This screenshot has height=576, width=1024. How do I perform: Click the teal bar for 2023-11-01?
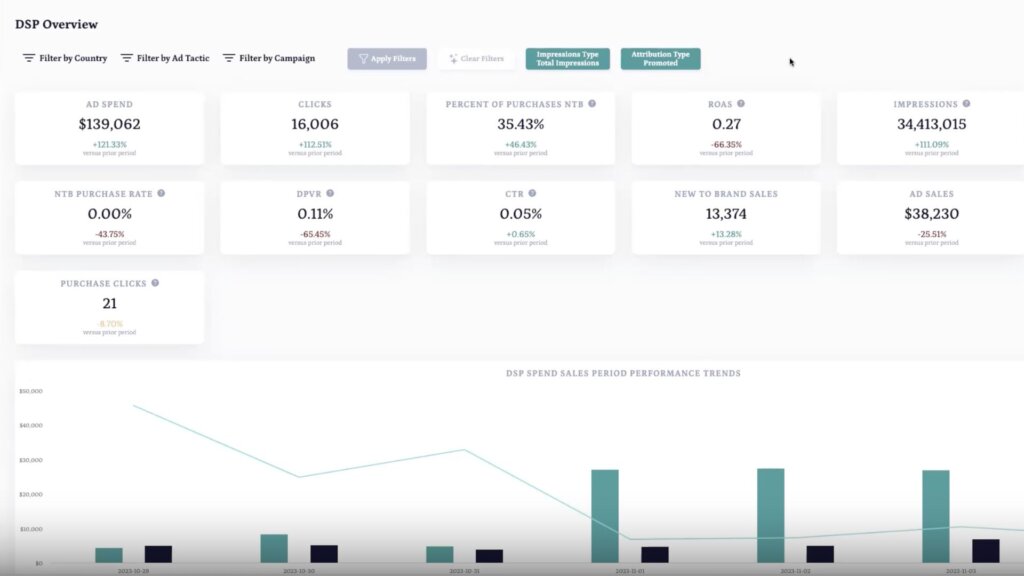(x=605, y=516)
